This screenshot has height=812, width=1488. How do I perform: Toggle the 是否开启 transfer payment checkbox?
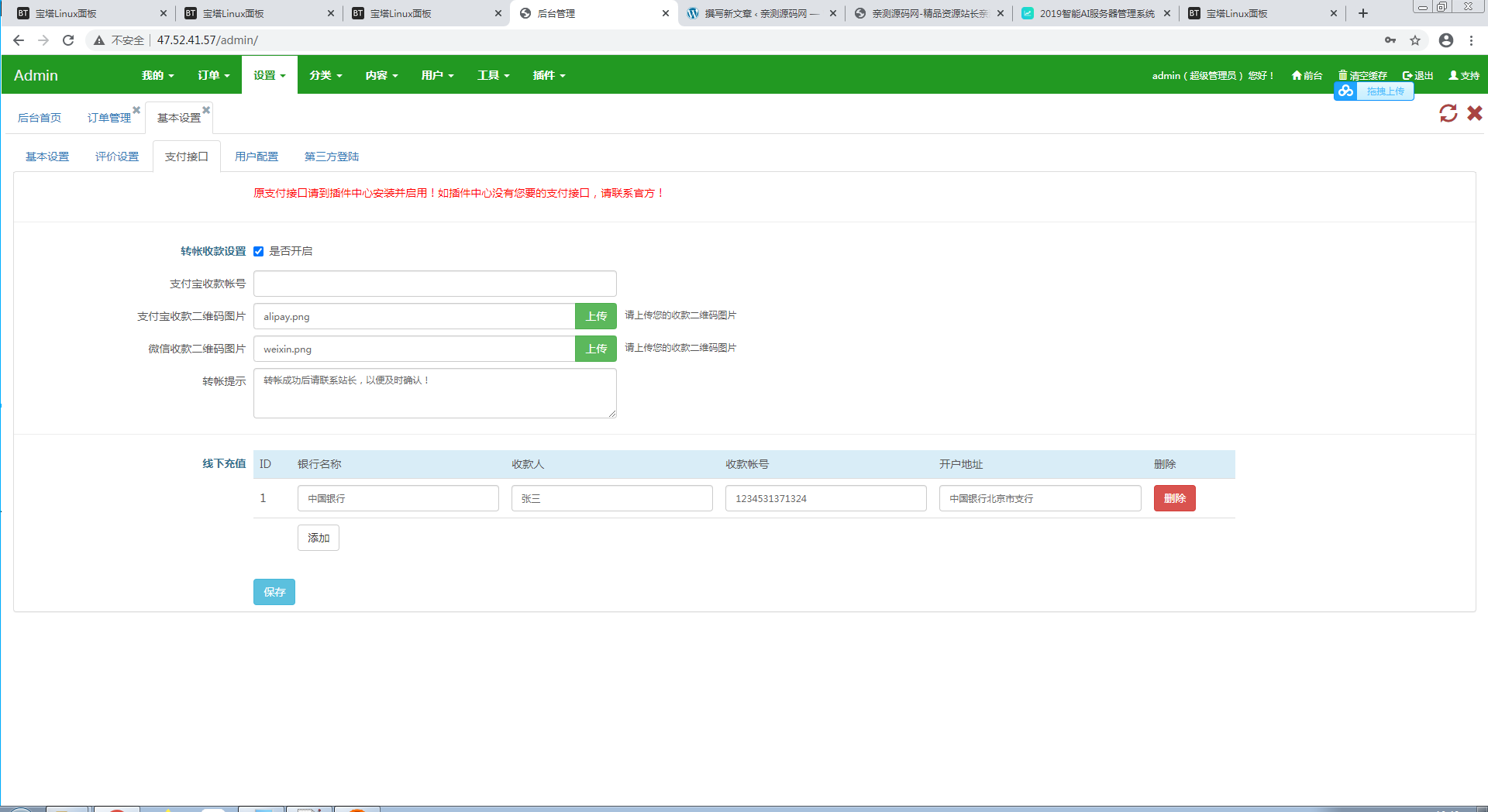259,251
